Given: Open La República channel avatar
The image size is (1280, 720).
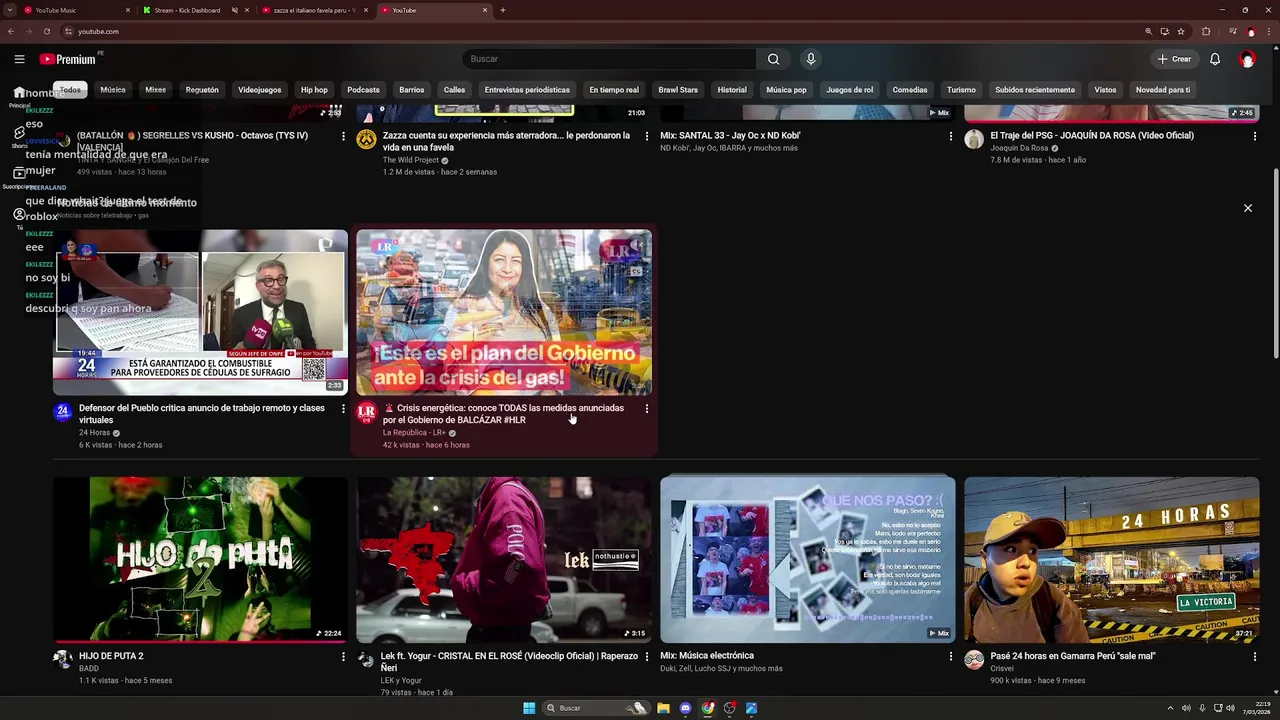Looking at the screenshot, I should [366, 412].
